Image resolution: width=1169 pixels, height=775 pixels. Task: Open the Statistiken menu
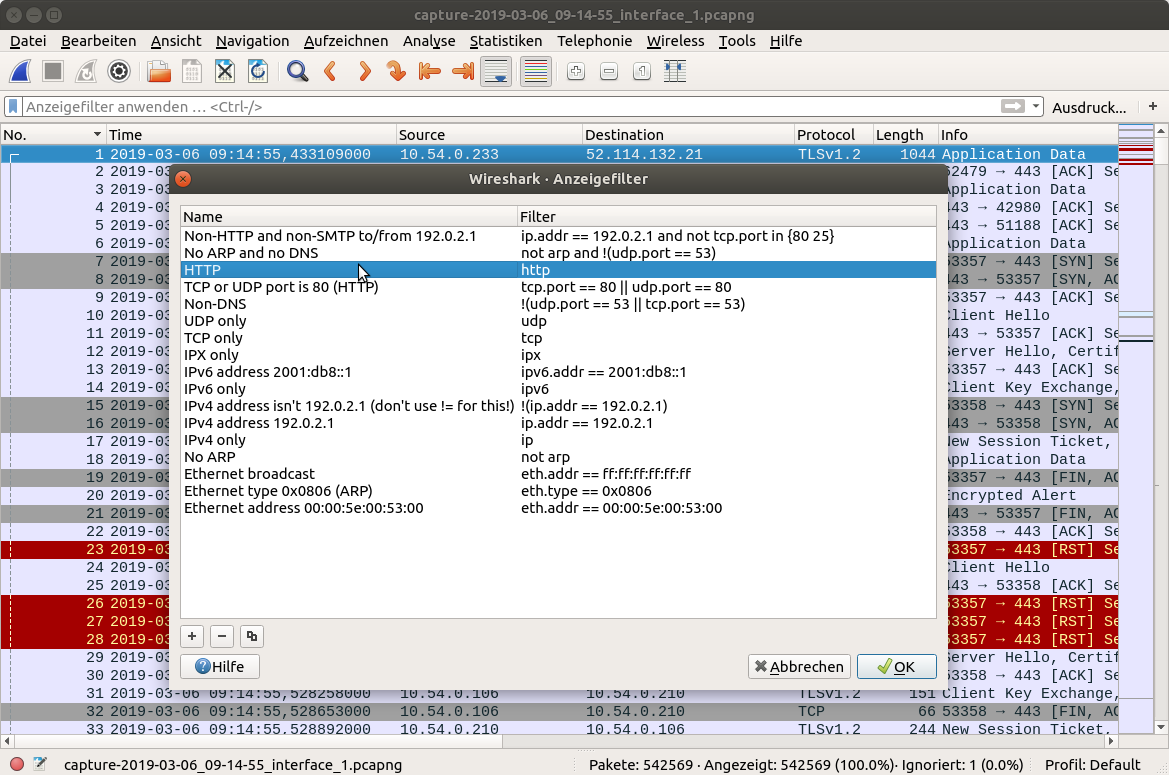pyautogui.click(x=505, y=41)
